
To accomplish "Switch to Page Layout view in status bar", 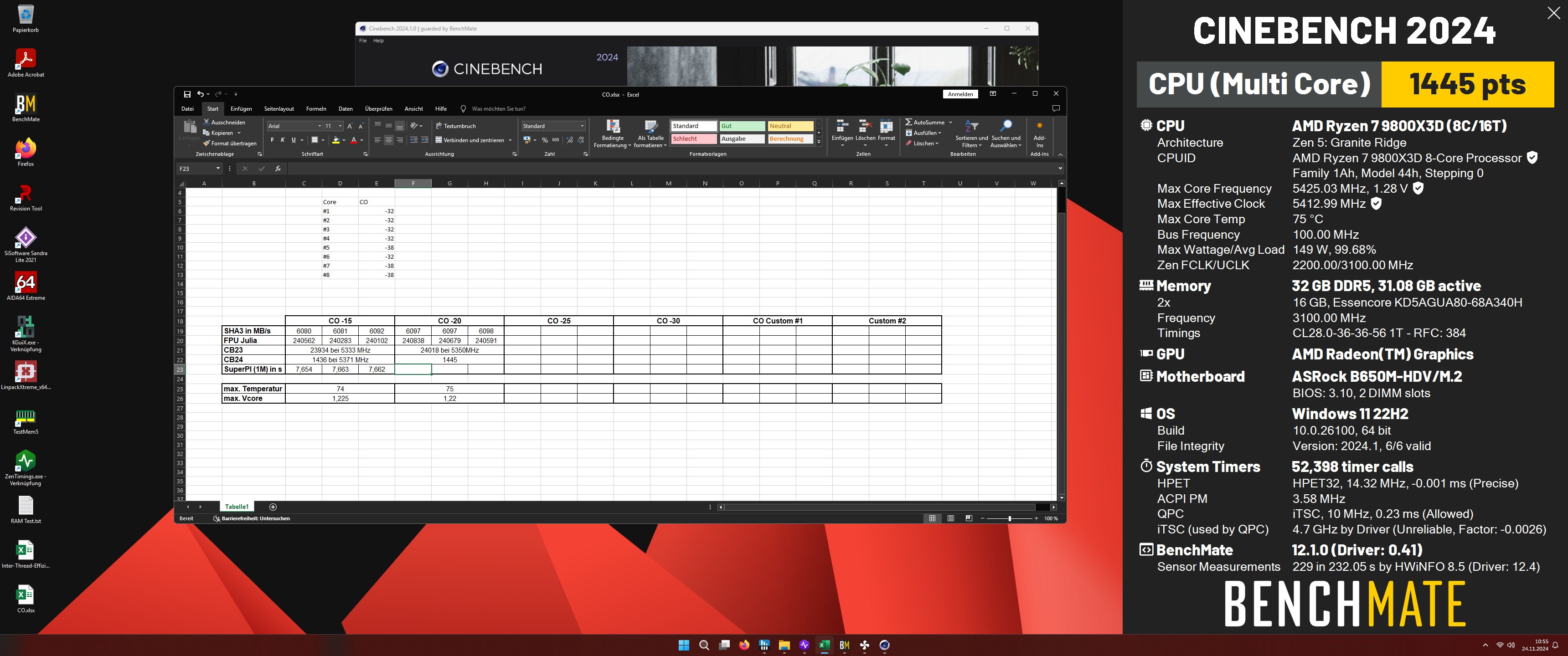I will click(x=950, y=518).
